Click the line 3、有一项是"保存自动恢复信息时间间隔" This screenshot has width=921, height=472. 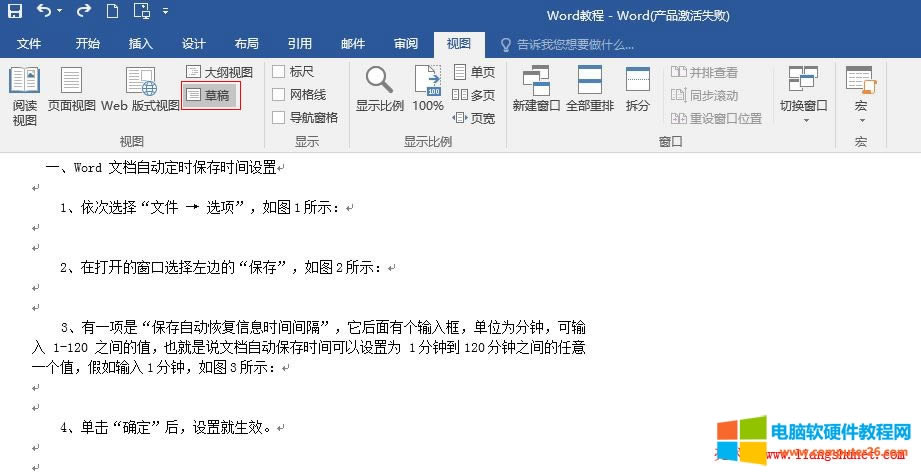coord(308,348)
